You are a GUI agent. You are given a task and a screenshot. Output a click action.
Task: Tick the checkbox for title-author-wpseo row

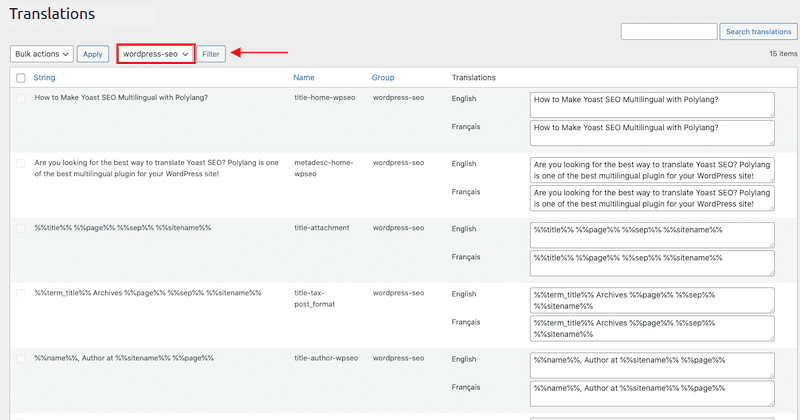click(x=21, y=359)
